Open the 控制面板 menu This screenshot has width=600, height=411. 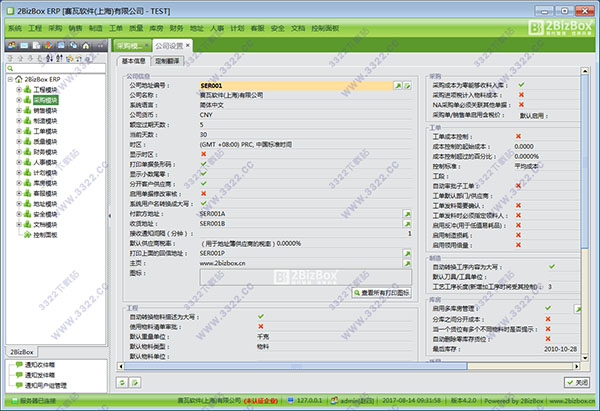(325, 28)
